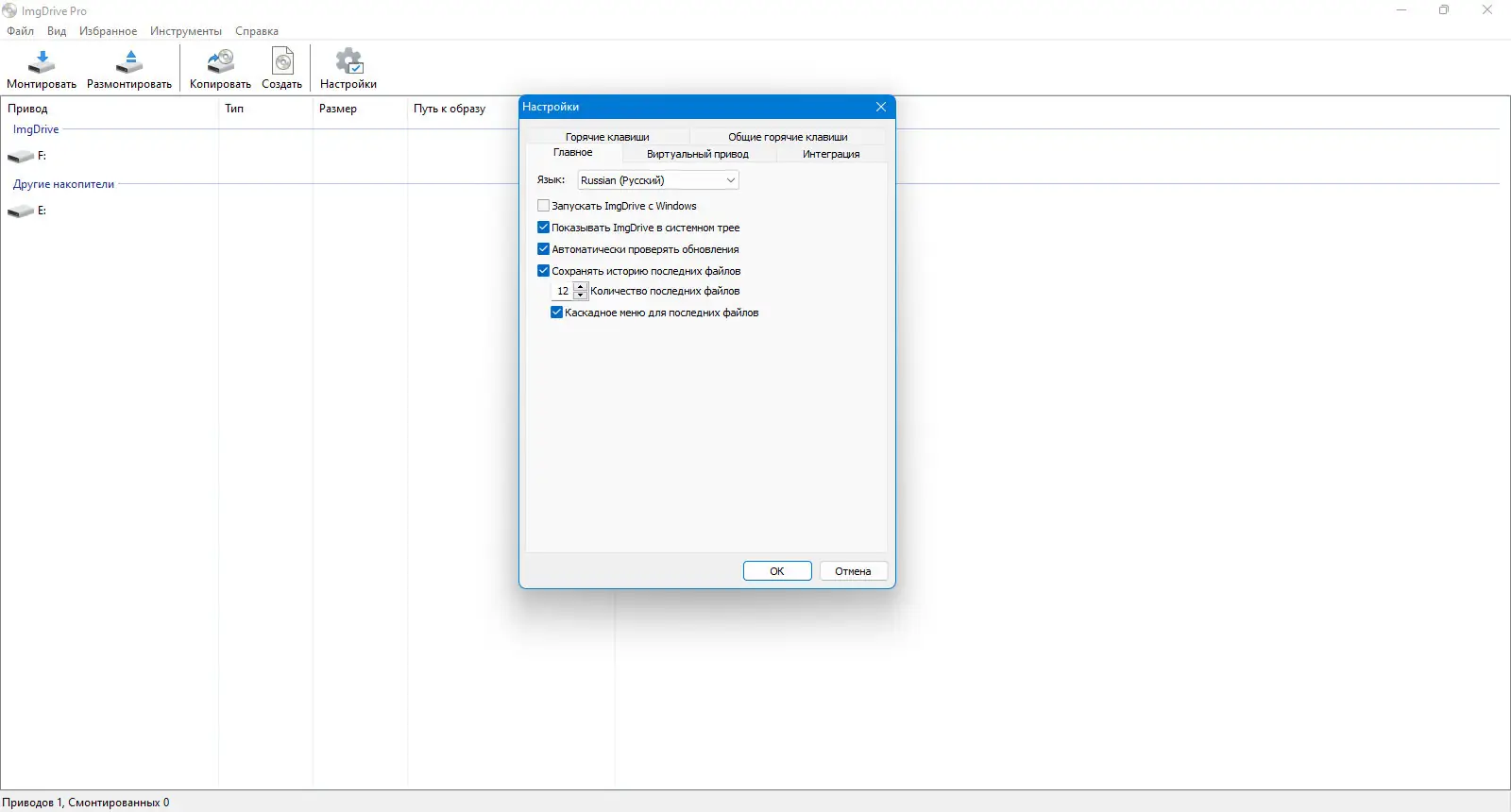The image size is (1511, 812).
Task: Restore down the ImgDrive Pro window
Action: coord(1444,10)
